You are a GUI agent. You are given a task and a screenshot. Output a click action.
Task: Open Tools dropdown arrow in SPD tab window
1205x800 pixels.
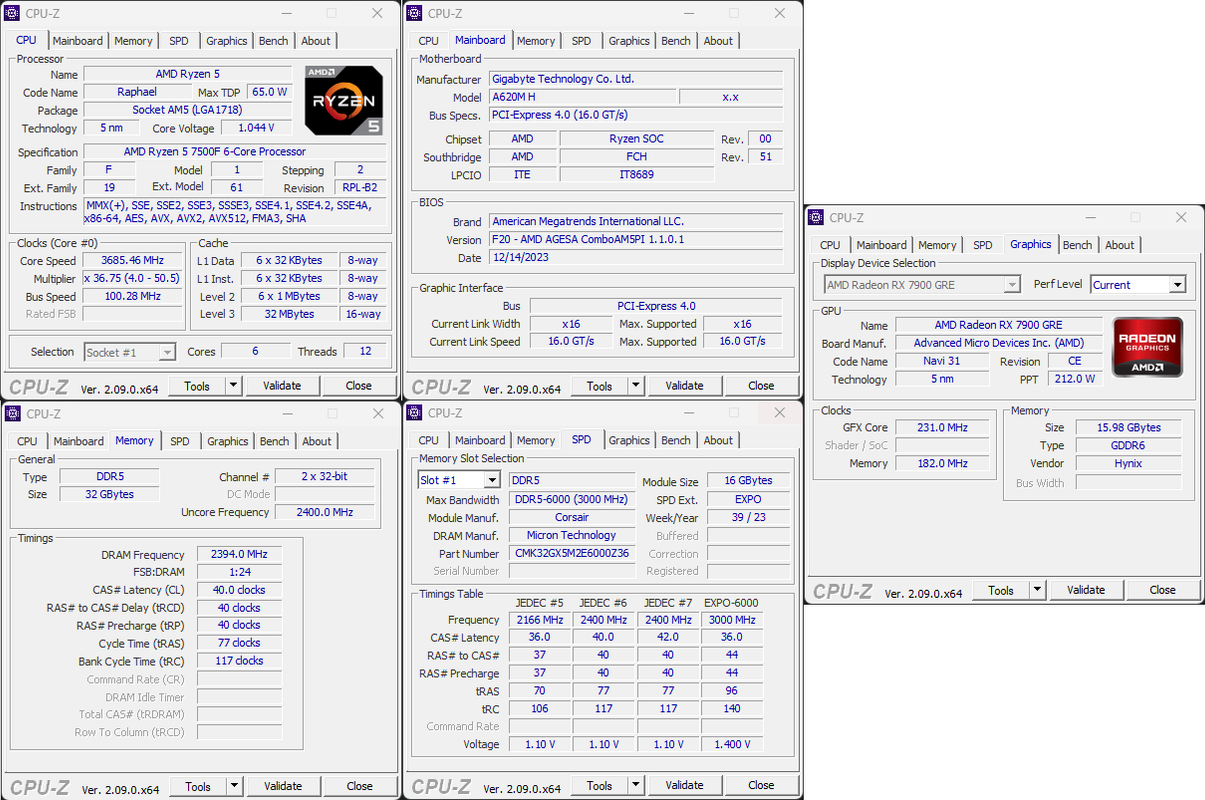(x=636, y=785)
